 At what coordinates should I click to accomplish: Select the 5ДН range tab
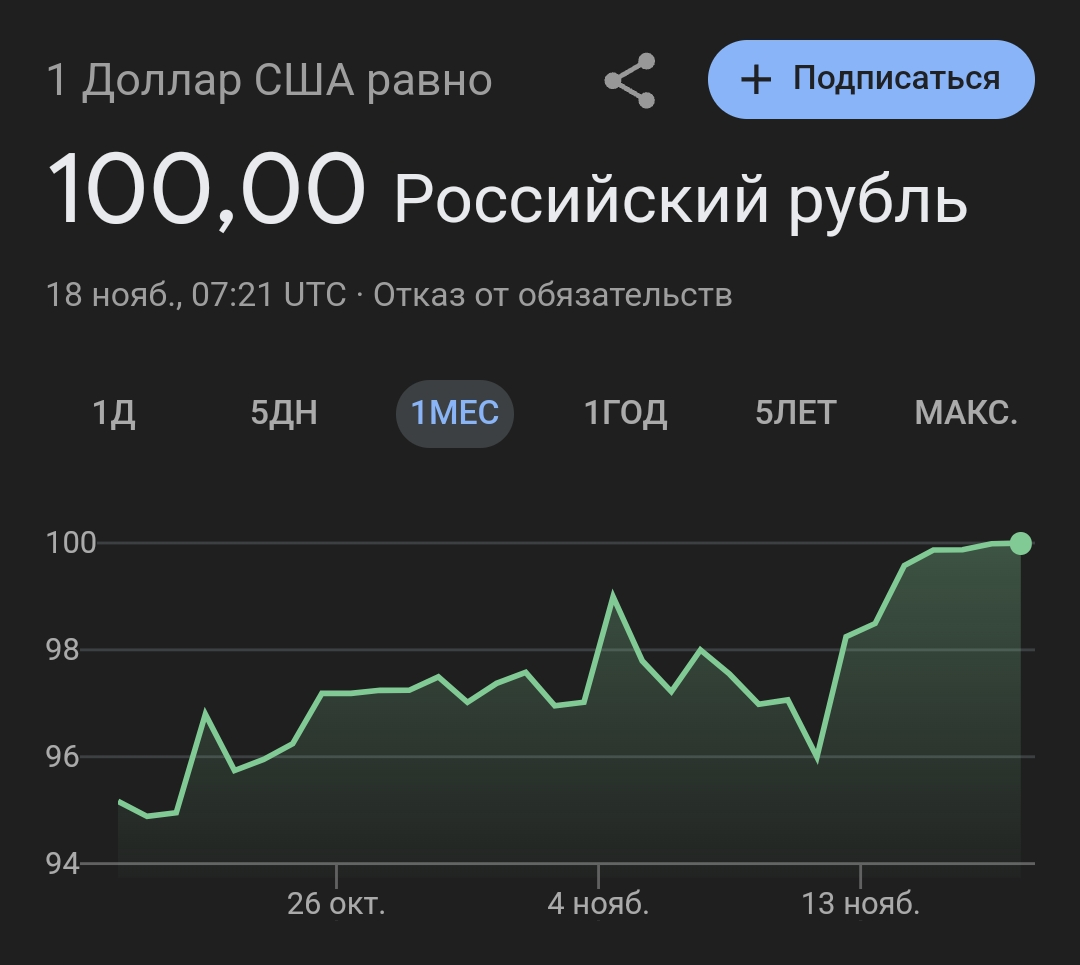click(284, 412)
